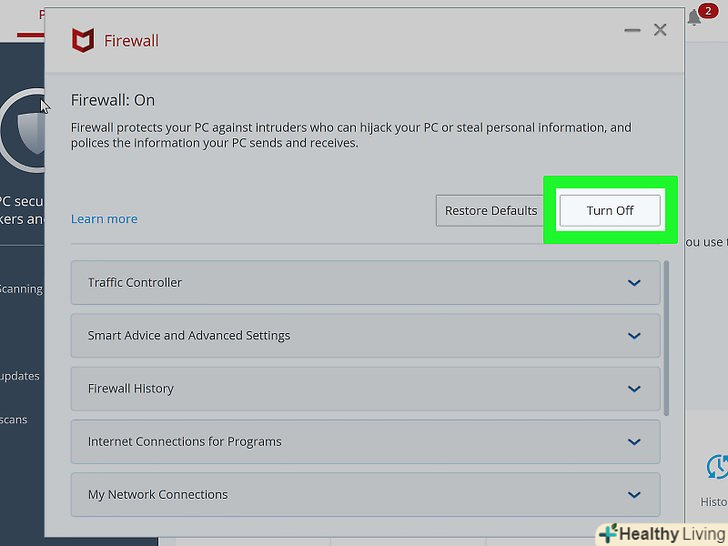
Task: Open the Learn more link
Action: 104,219
